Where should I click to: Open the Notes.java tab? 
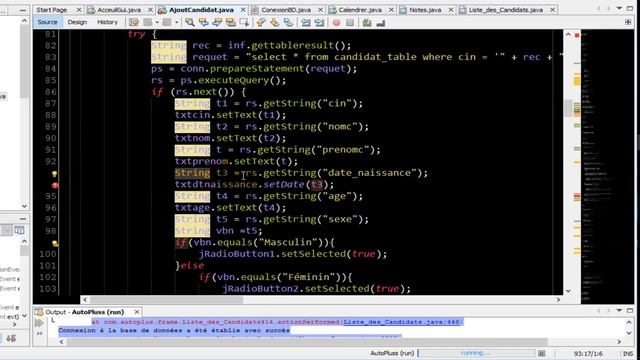(425, 9)
